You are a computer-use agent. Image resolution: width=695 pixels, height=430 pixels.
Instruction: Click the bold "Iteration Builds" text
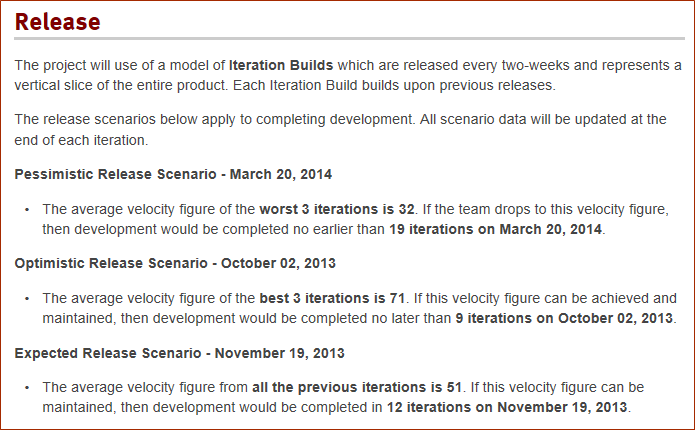281,65
